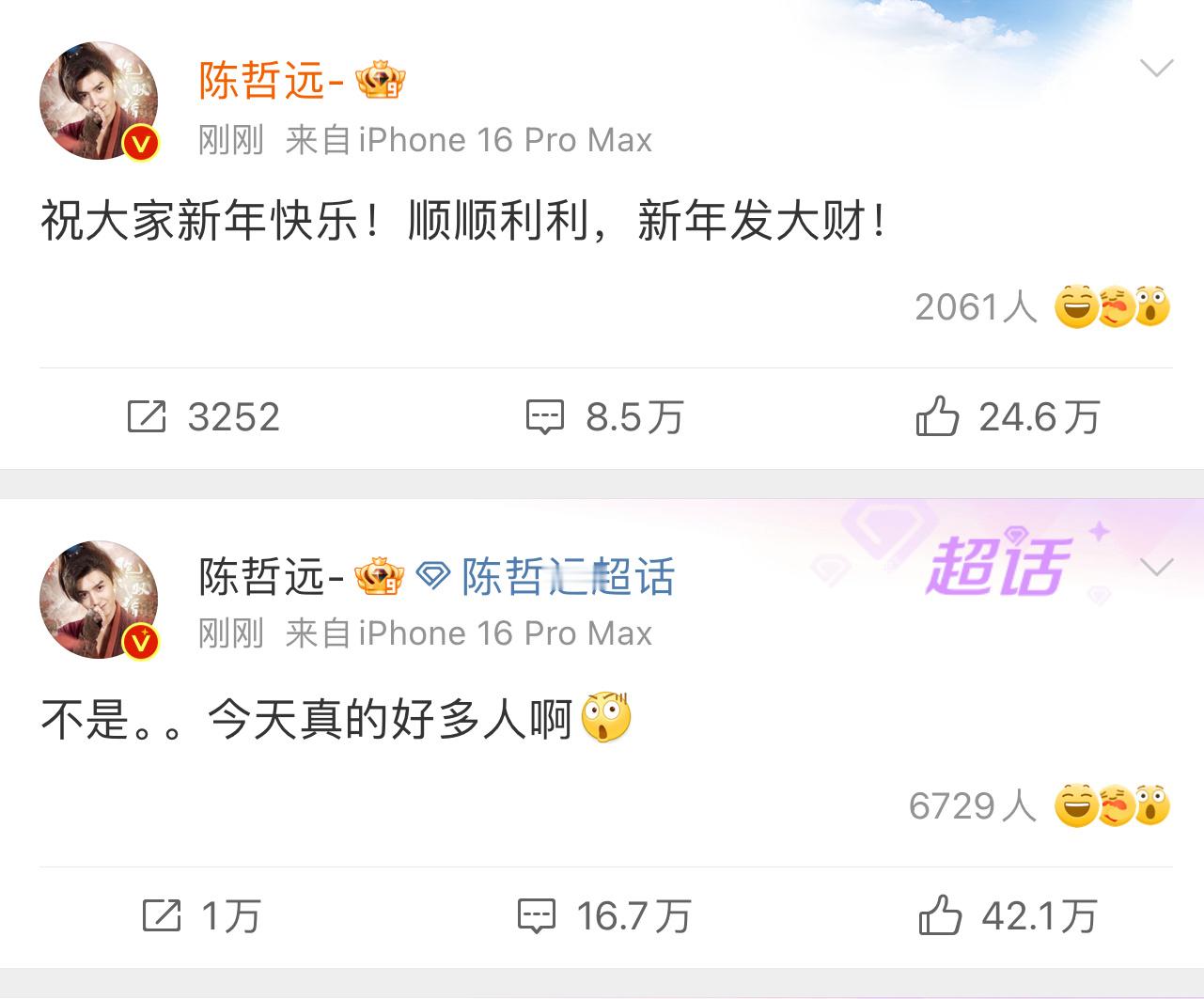Expand options chevron on second post

click(x=1156, y=567)
